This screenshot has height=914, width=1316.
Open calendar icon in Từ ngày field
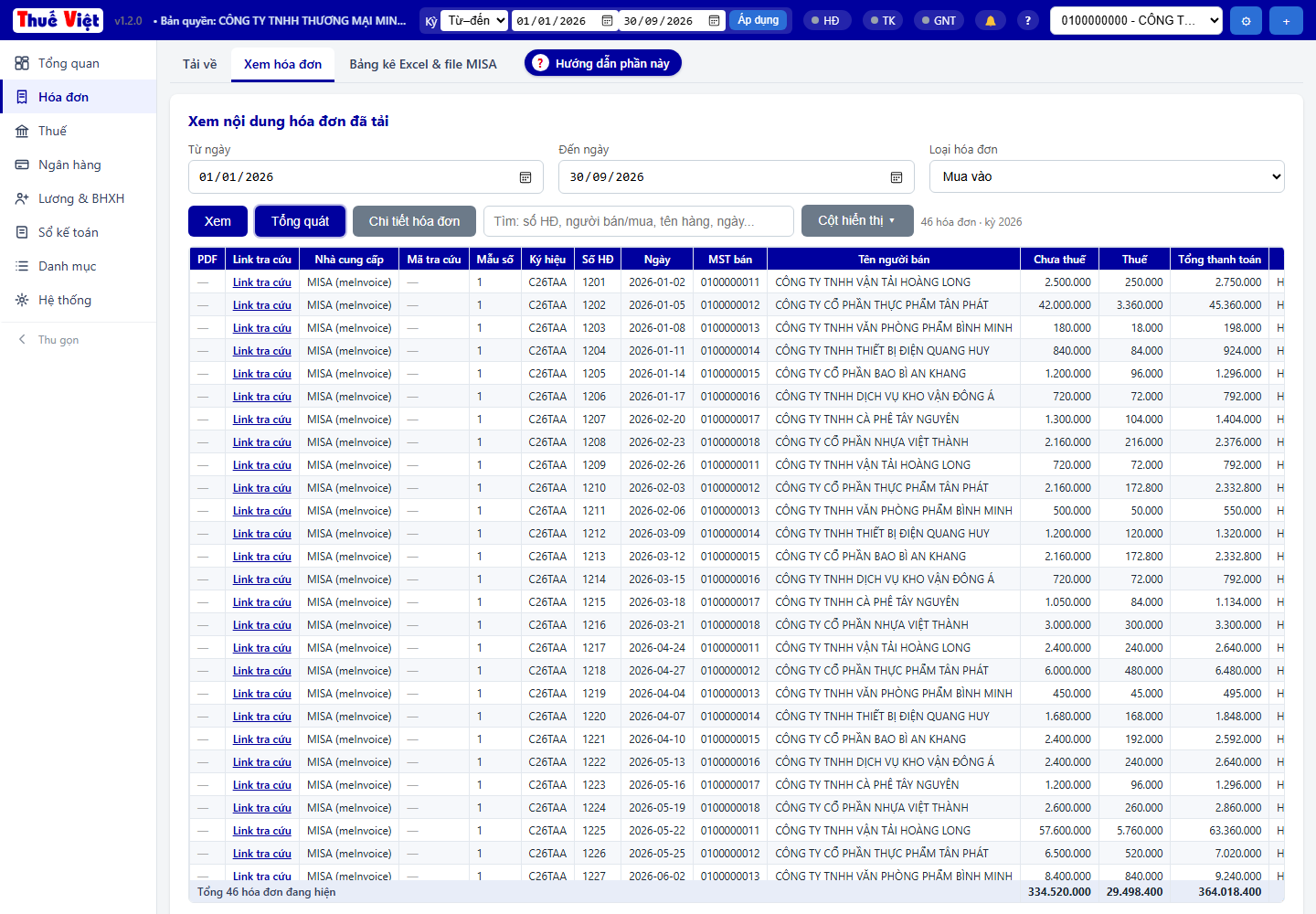click(x=525, y=177)
